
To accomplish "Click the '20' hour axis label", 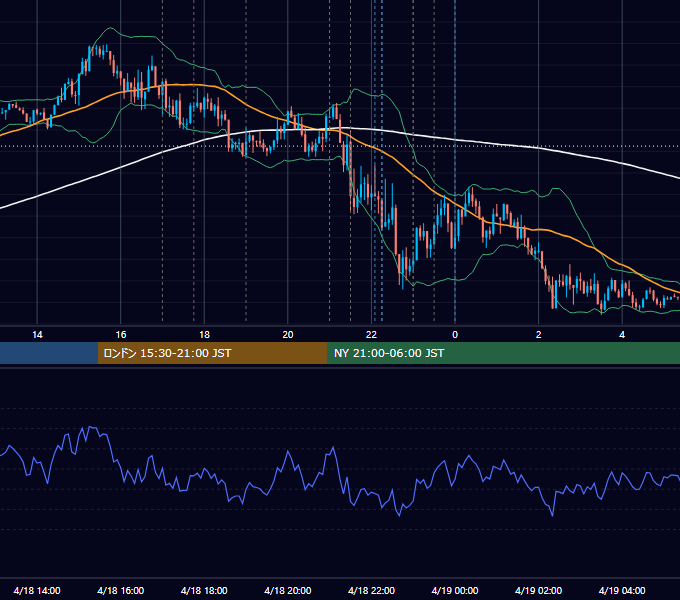I will pyautogui.click(x=288, y=335).
